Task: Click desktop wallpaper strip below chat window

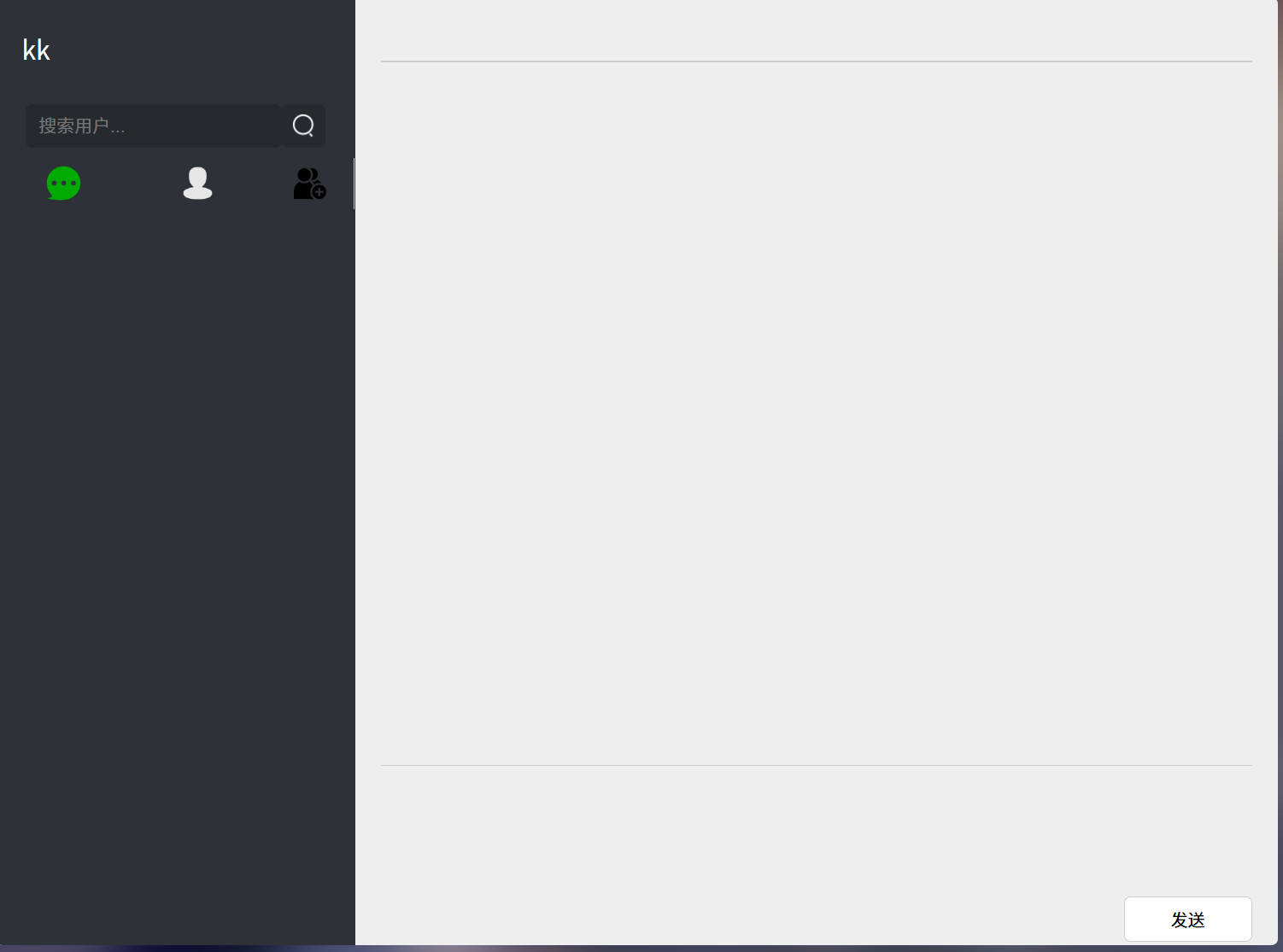Action: pos(641,949)
